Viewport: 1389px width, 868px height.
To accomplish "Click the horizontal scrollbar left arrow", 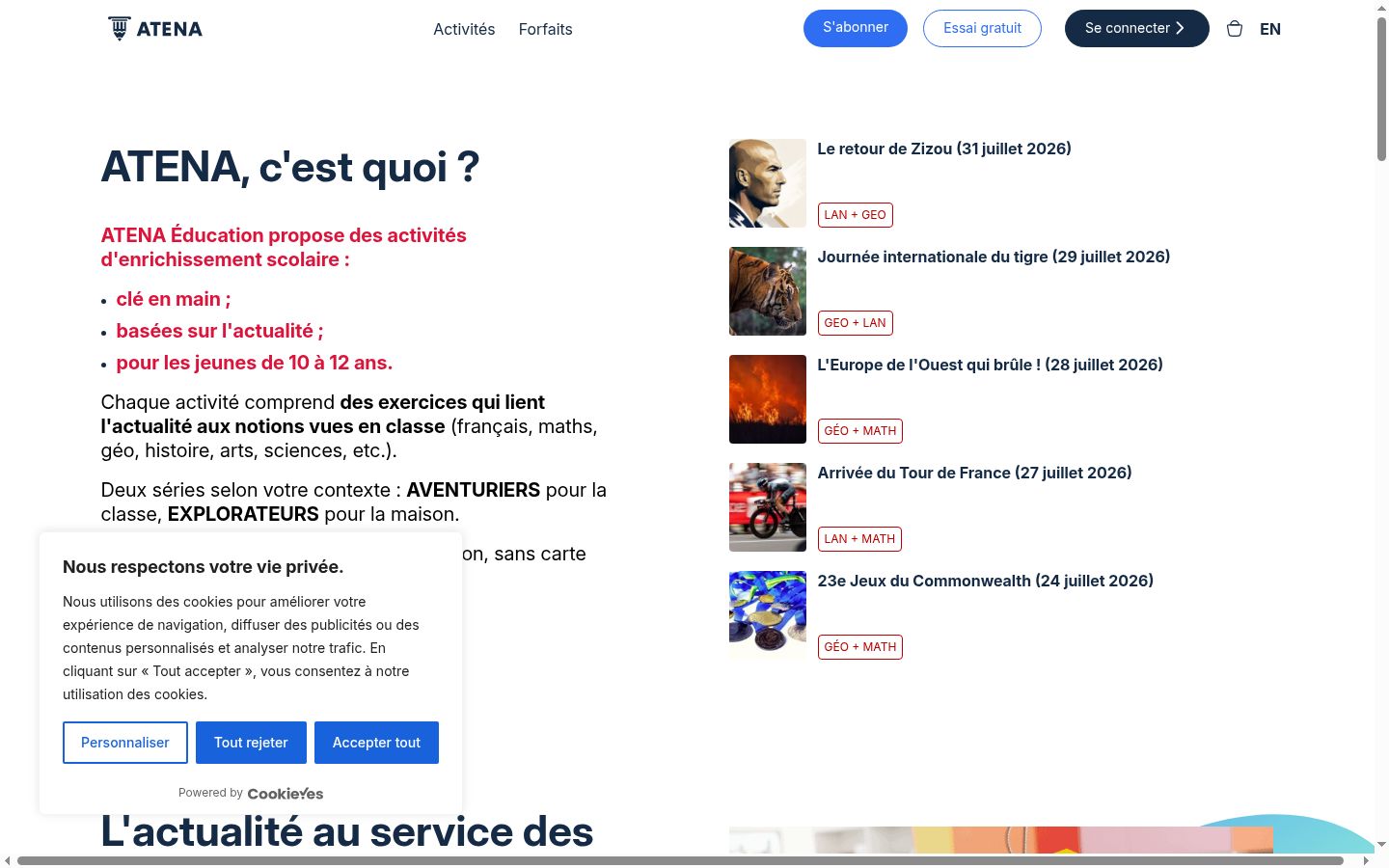I will coord(8,860).
